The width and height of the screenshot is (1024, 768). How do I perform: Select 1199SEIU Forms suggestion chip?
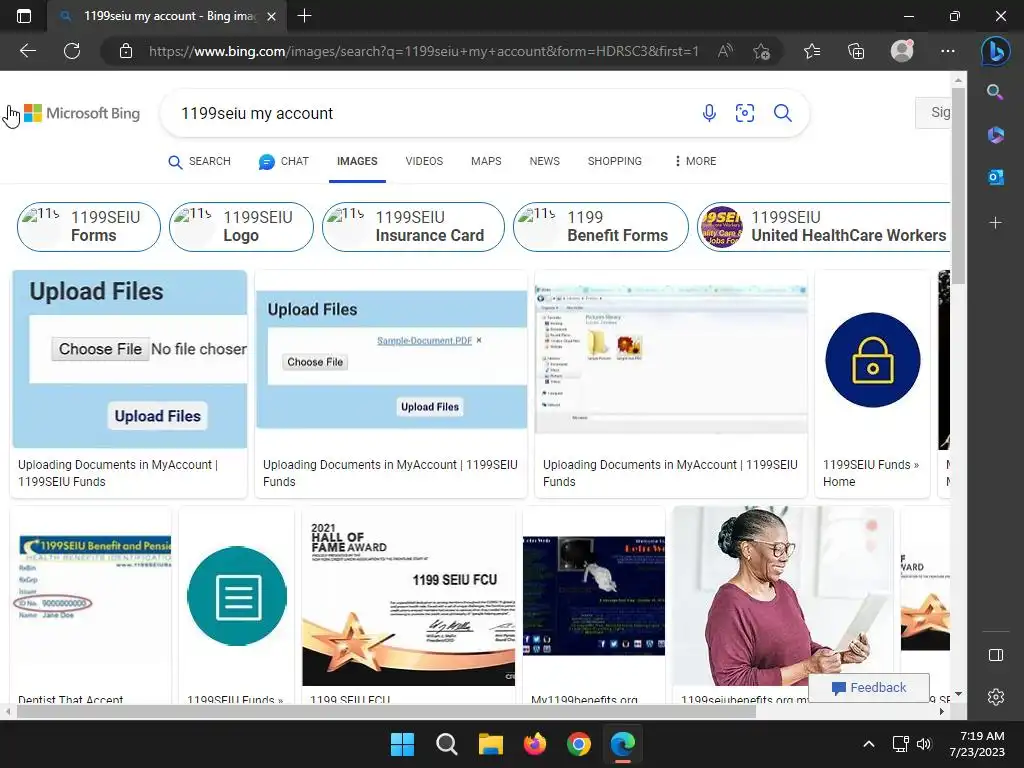(89, 227)
